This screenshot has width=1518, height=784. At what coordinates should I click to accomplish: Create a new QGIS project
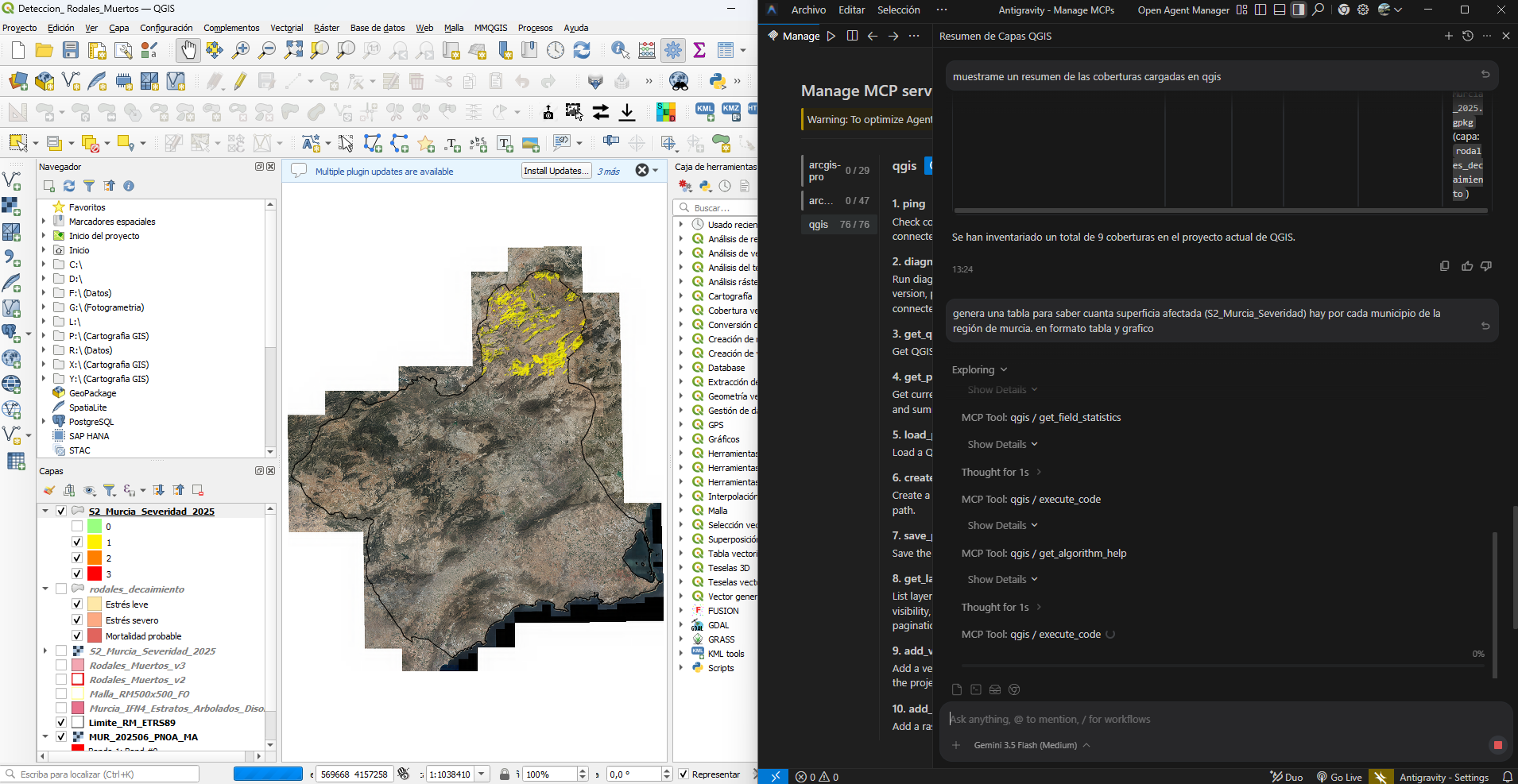(18, 50)
